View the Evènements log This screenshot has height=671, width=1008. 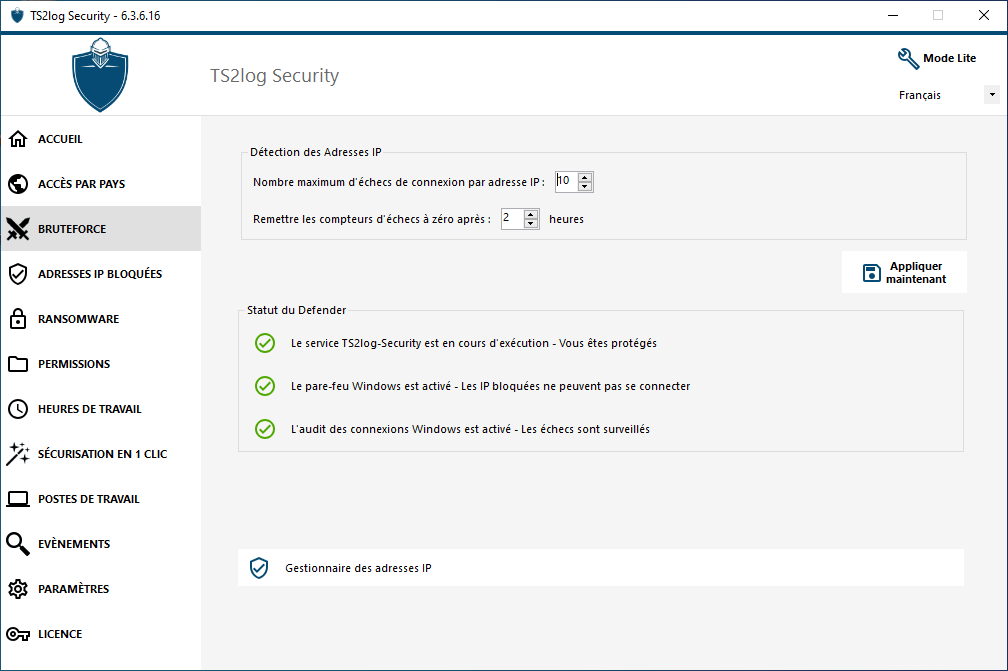pos(101,544)
